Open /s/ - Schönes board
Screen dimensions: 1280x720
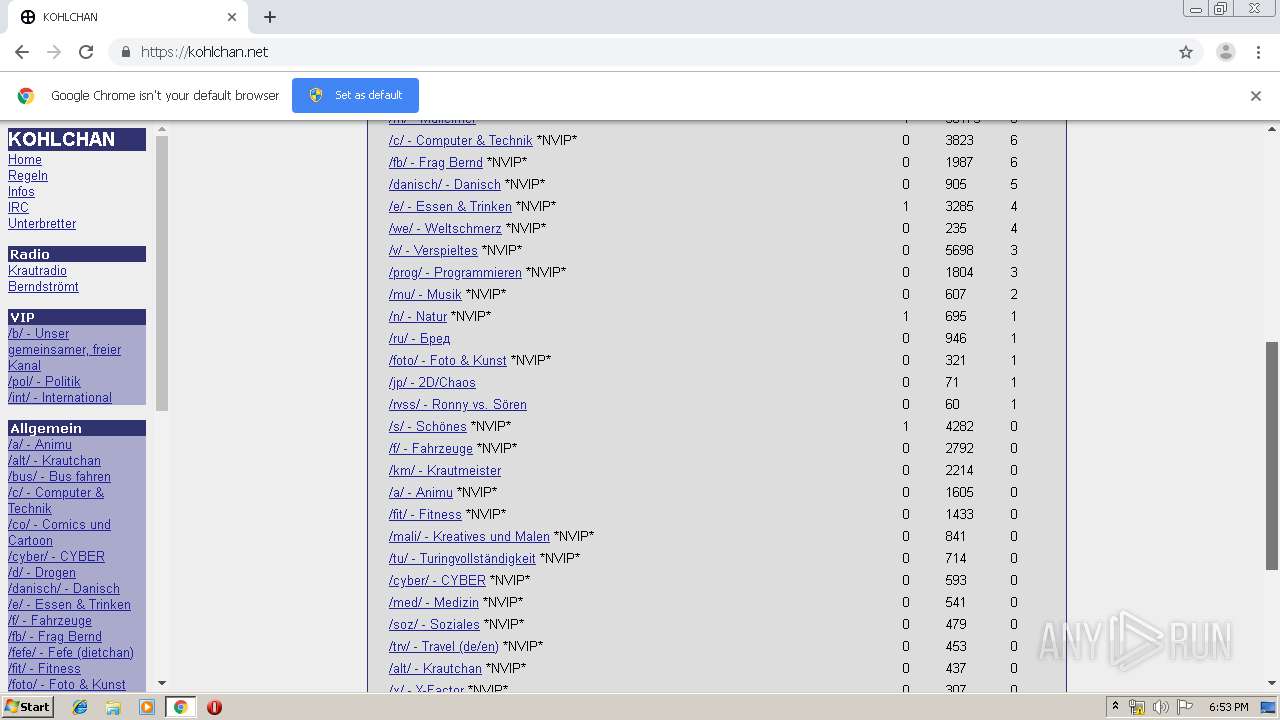(x=428, y=427)
